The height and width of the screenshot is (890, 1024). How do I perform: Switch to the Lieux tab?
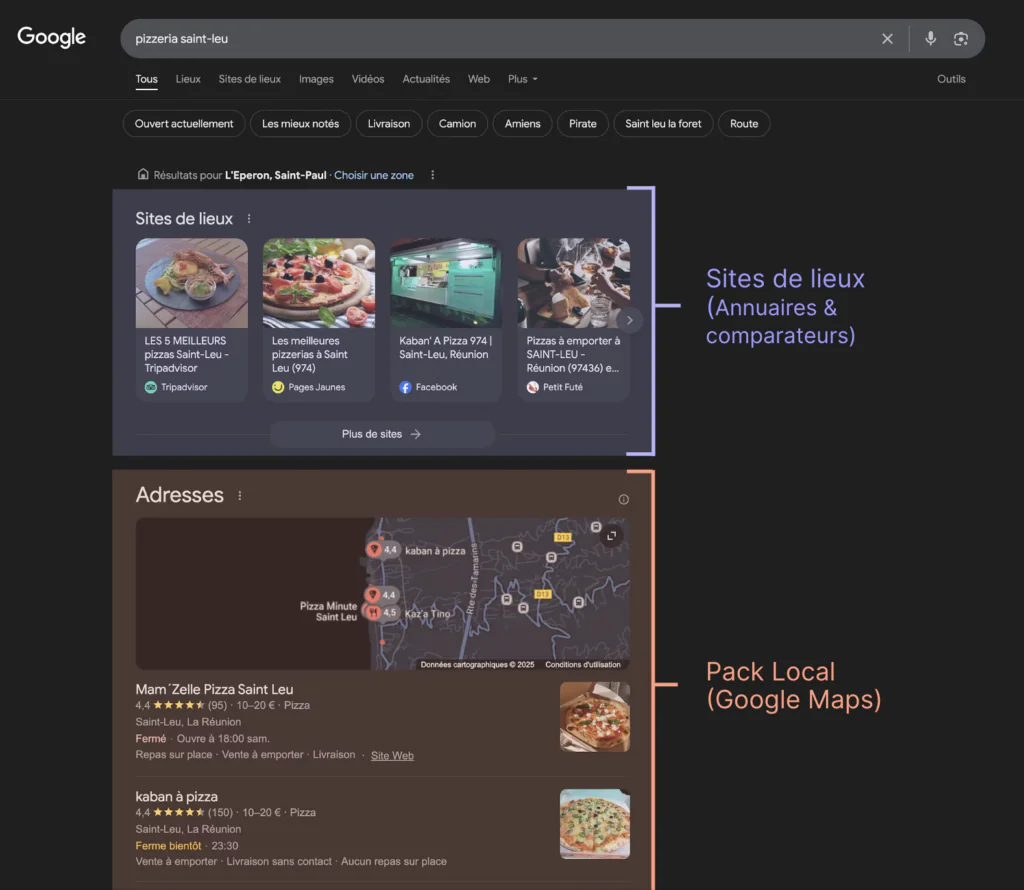pos(188,79)
